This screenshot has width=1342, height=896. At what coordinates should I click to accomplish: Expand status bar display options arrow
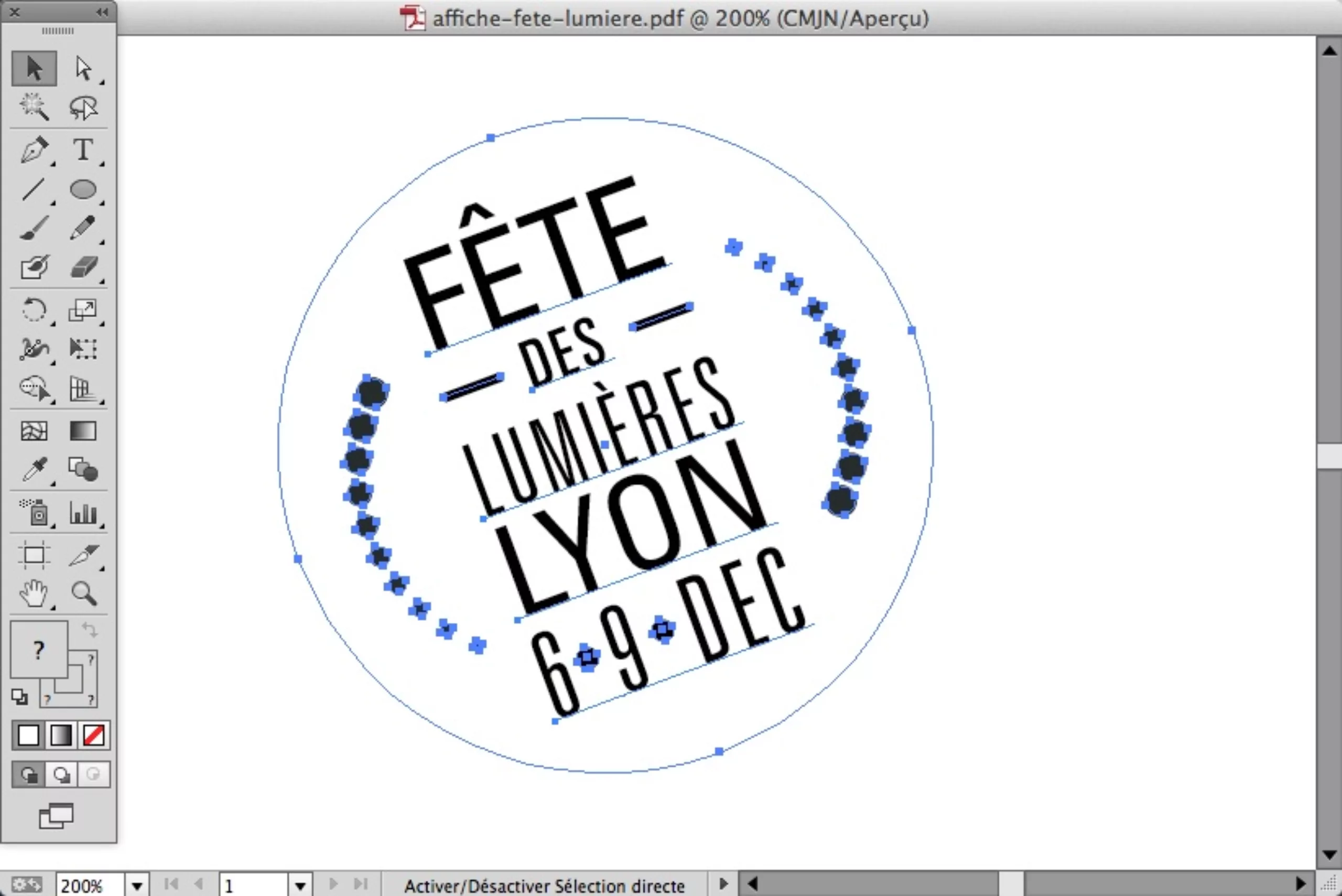[x=723, y=884]
